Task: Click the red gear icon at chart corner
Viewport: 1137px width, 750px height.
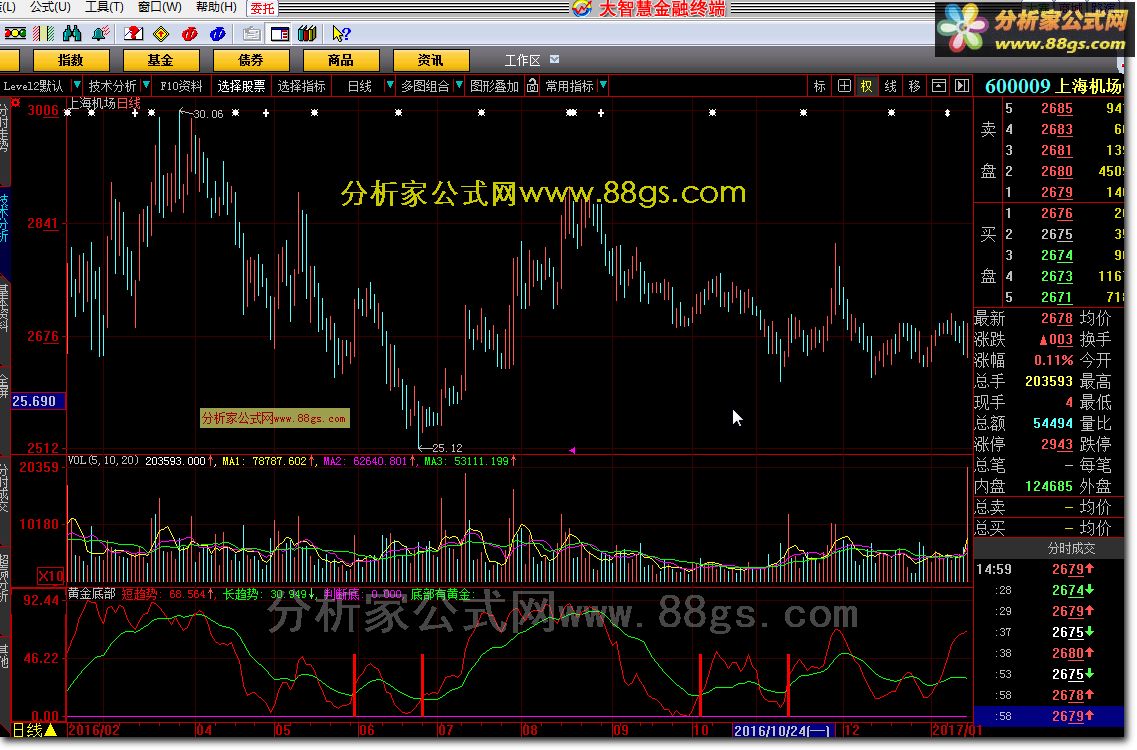Action: [15, 102]
